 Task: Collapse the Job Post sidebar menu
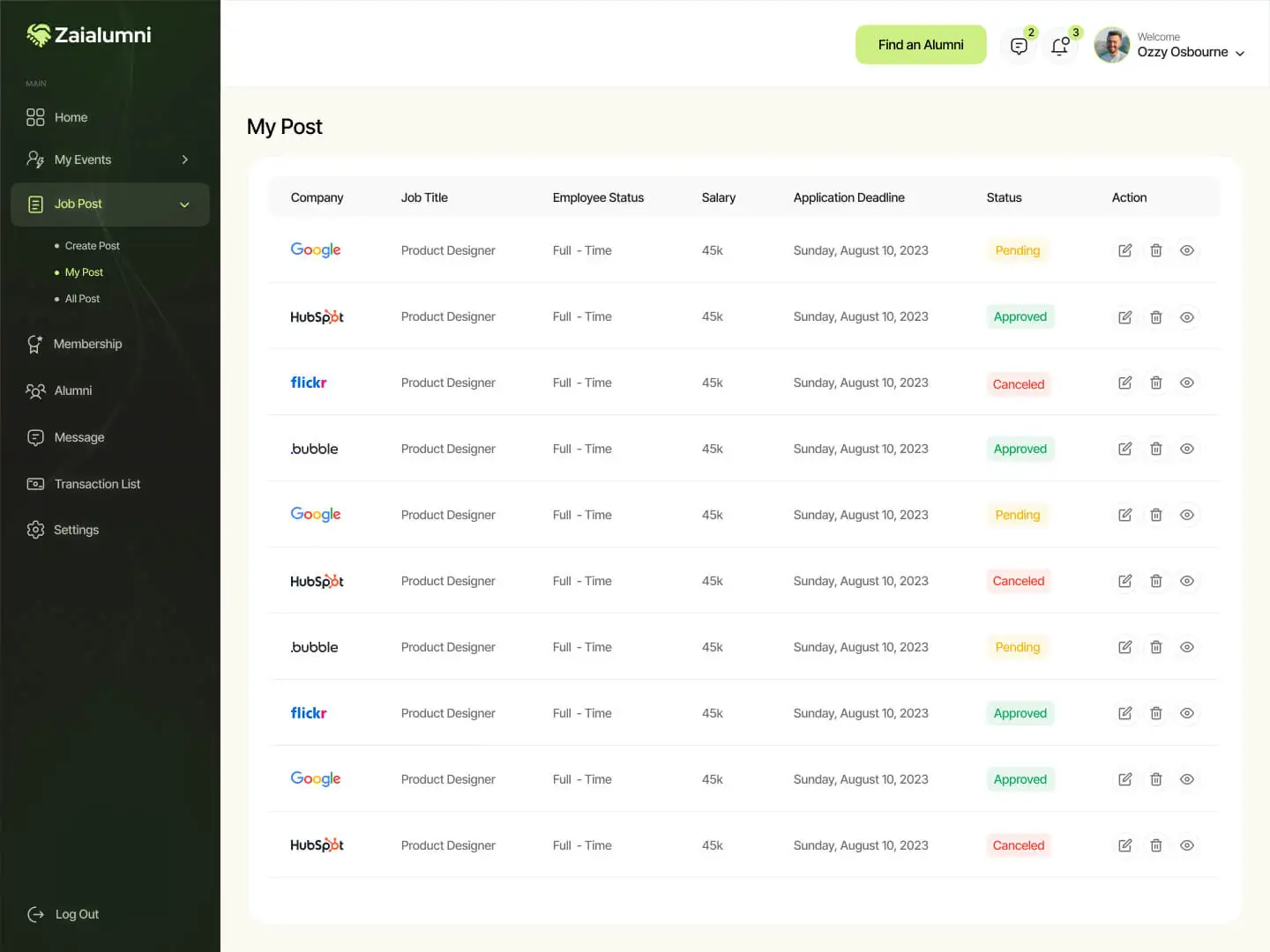click(x=184, y=205)
